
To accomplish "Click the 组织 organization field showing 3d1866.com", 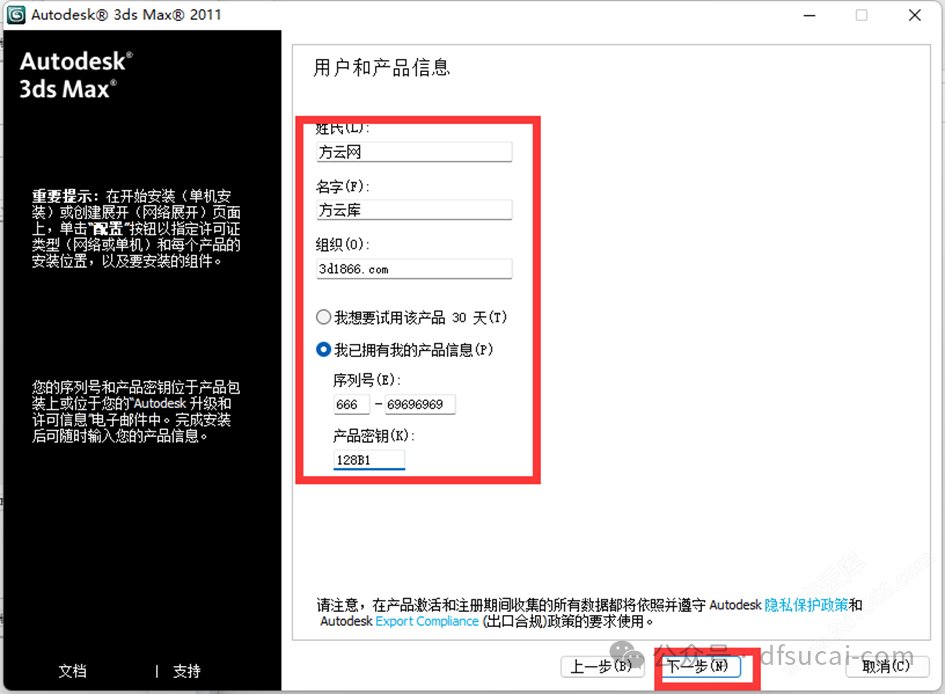I will point(413,268).
